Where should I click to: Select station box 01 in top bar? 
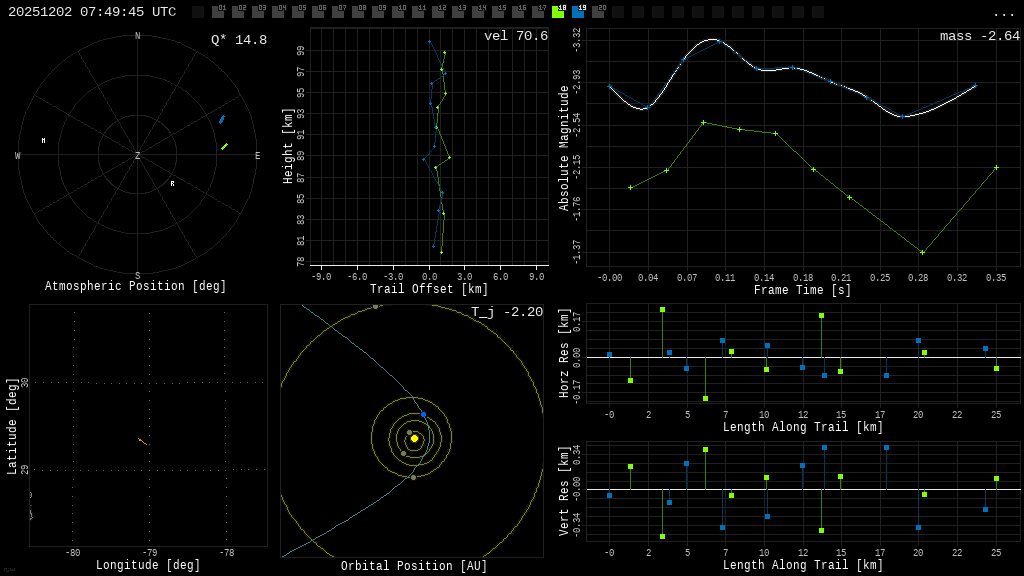click(x=218, y=12)
